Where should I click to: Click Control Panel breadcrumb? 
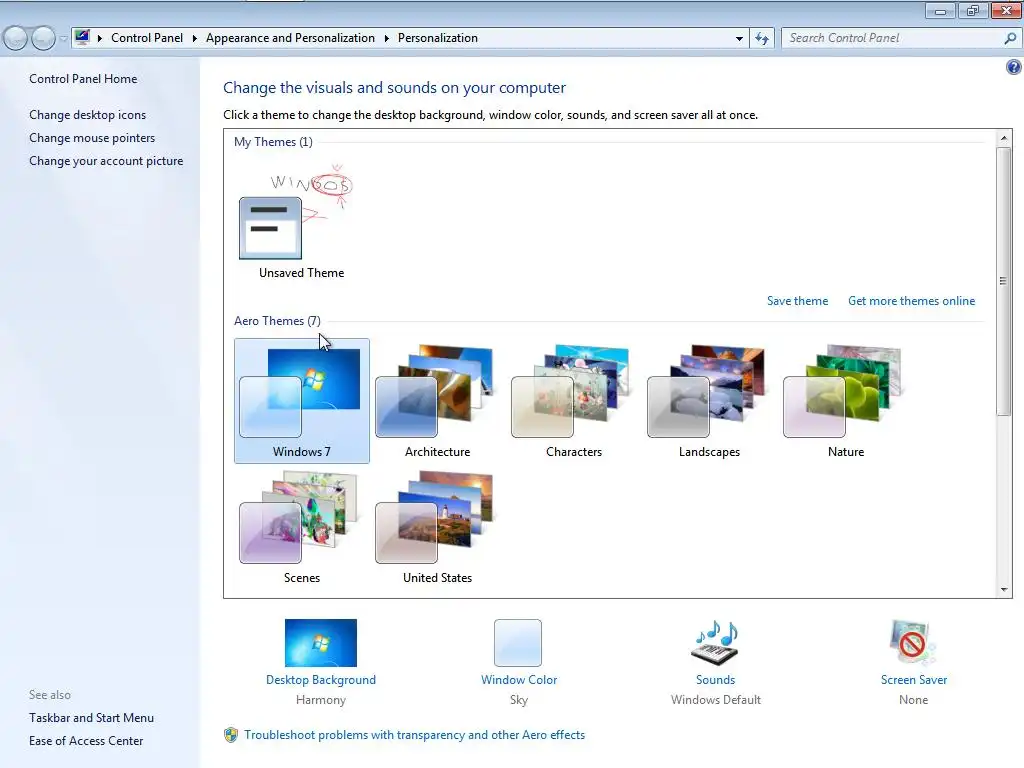coord(147,38)
